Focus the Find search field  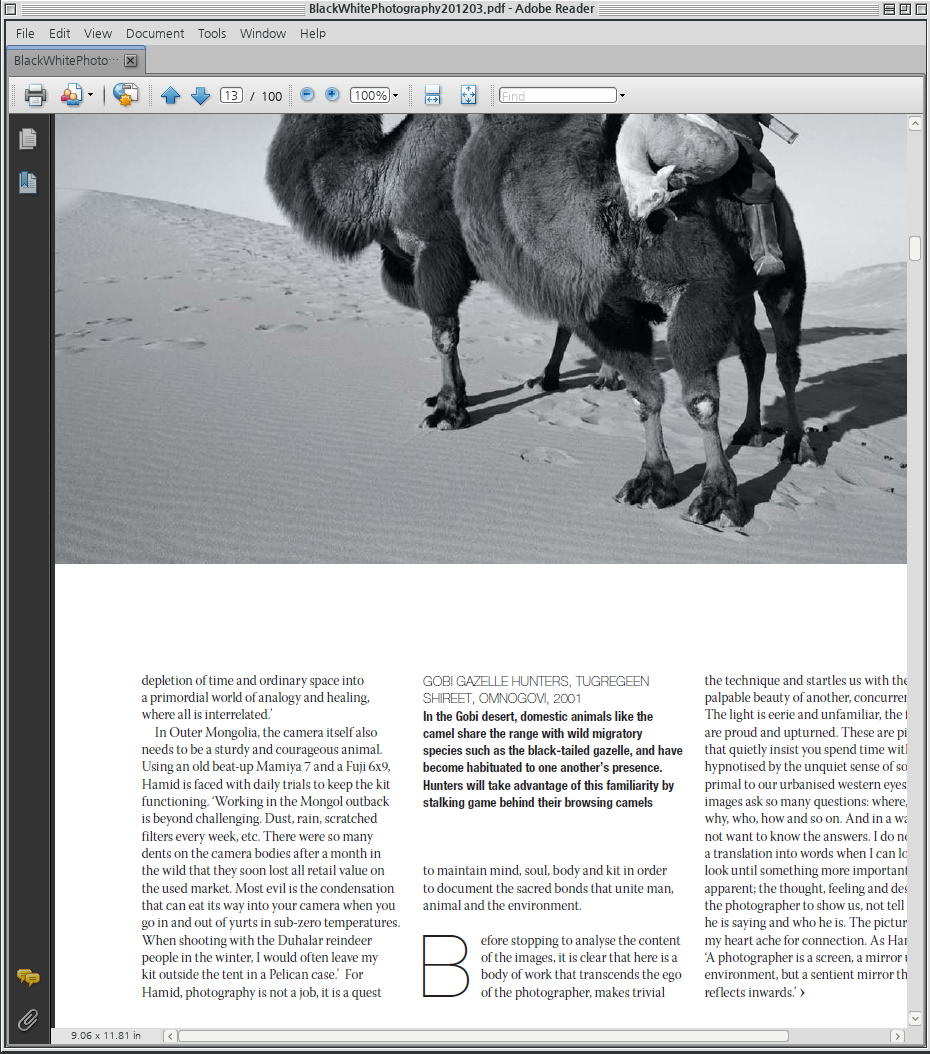(x=558, y=95)
